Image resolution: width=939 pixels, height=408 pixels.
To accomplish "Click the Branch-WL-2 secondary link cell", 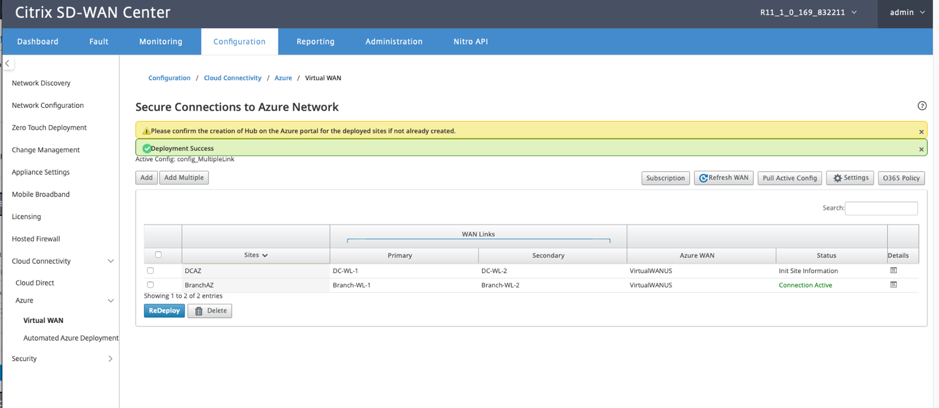I will pyautogui.click(x=500, y=285).
